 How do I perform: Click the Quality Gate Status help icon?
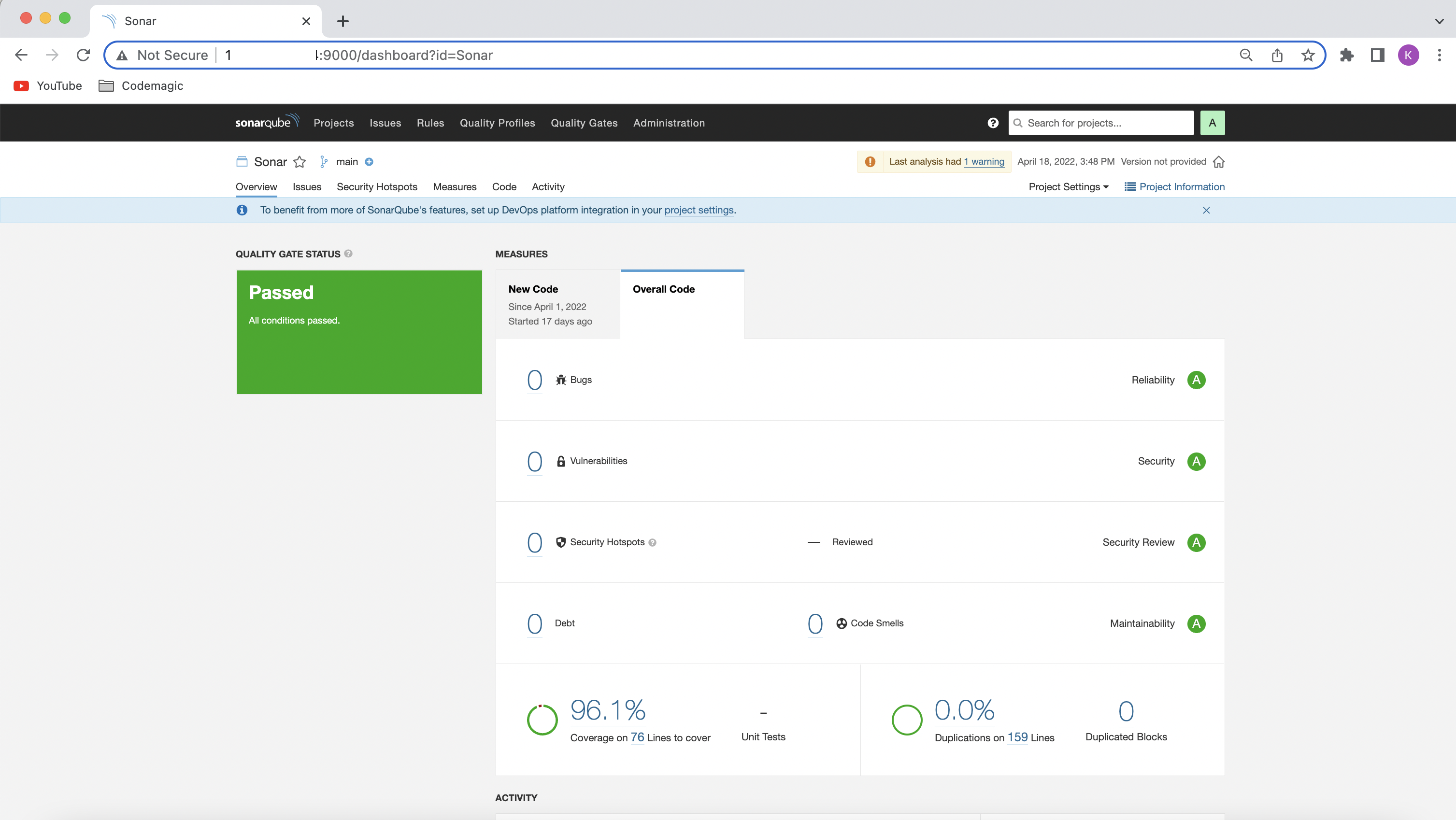coord(348,254)
